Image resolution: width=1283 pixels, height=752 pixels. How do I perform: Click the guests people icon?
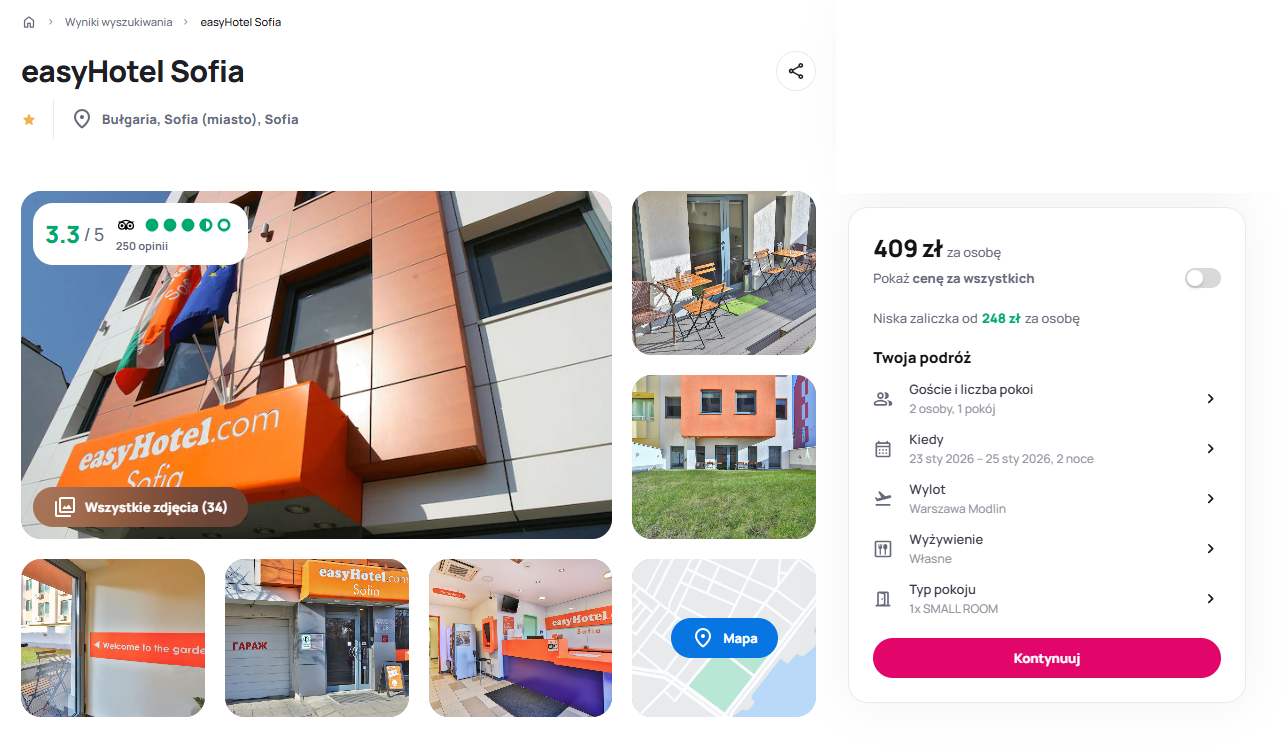tap(883, 399)
